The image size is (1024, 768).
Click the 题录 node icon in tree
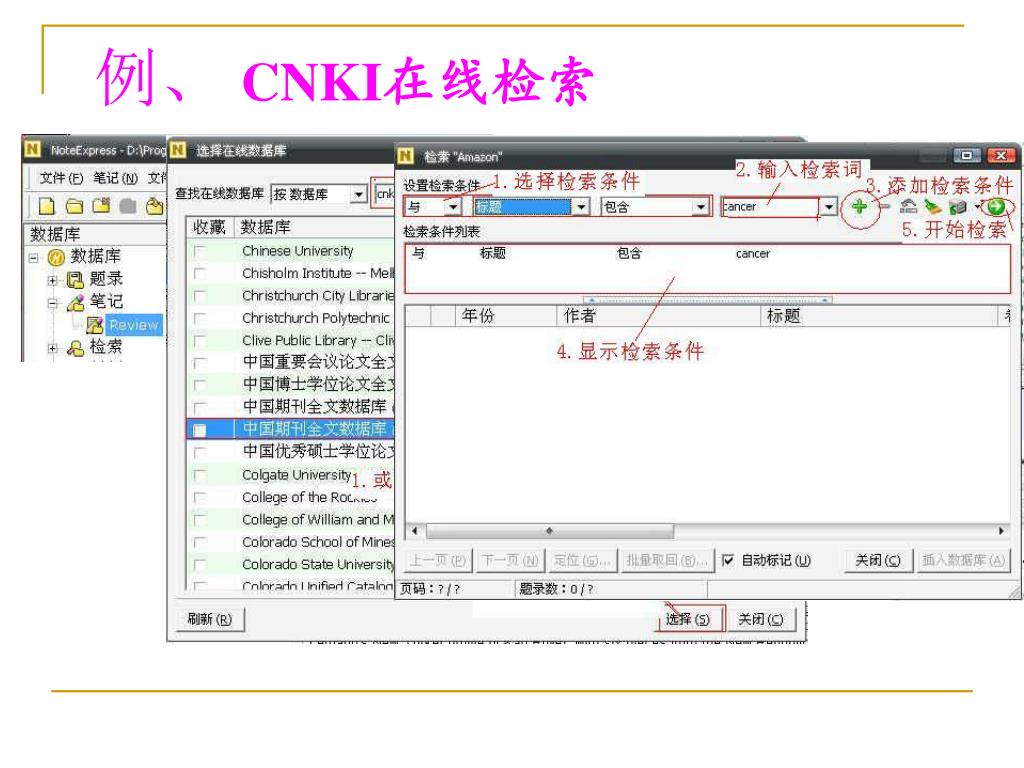pyautogui.click(x=75, y=280)
